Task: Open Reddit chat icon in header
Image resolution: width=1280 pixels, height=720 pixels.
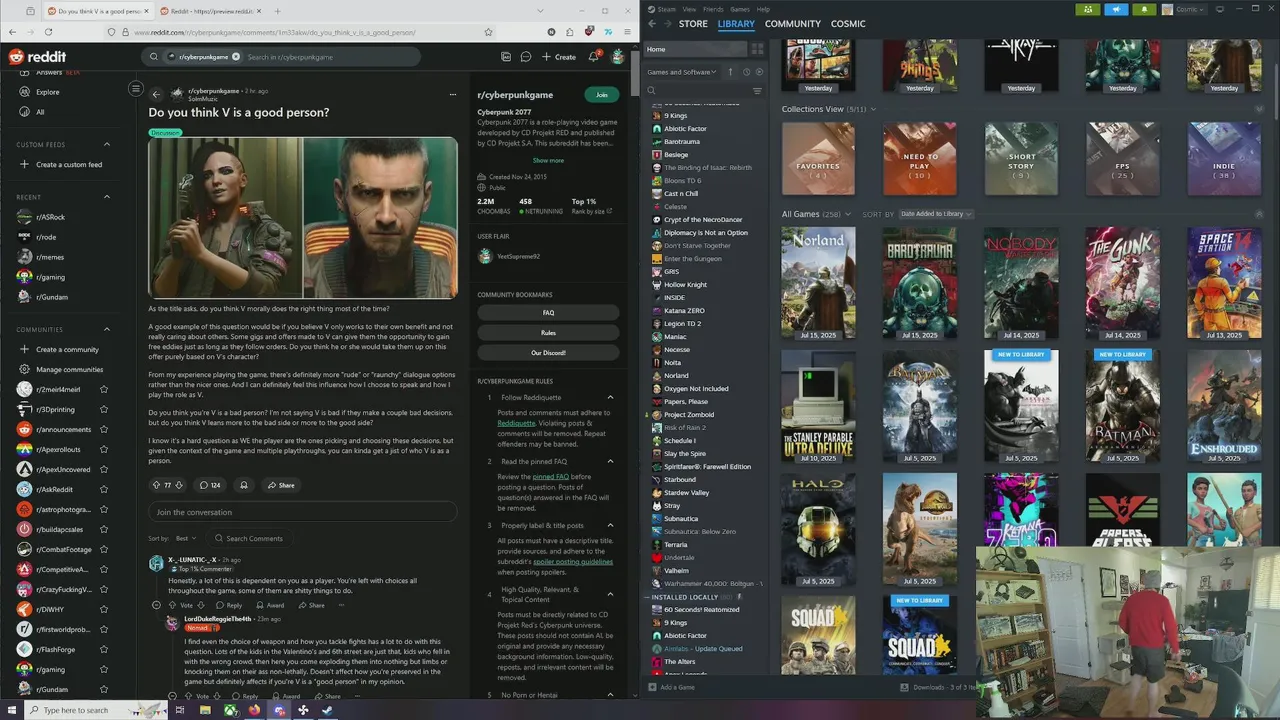Action: pos(526,57)
